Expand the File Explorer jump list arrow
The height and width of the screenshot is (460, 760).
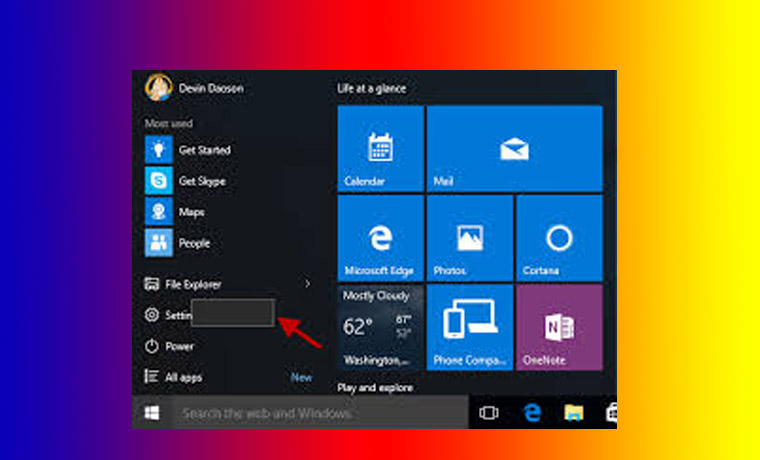point(307,284)
